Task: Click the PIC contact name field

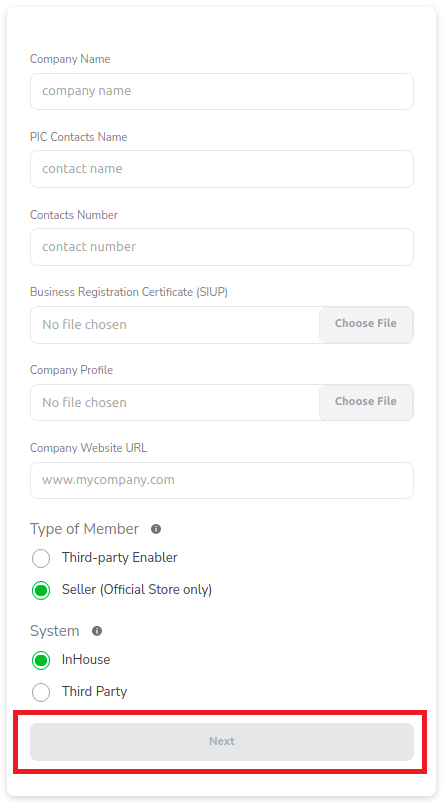Action: (x=222, y=169)
